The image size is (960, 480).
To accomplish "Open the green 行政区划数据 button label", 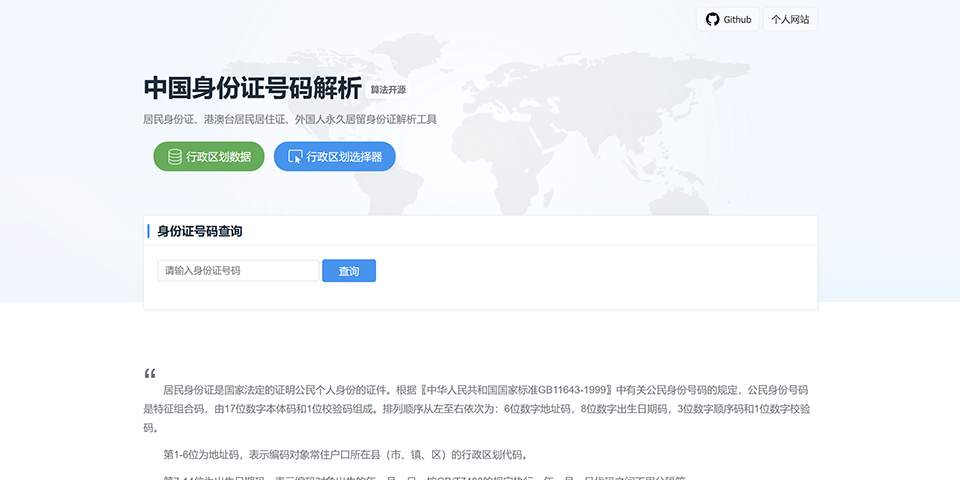I will pos(218,157).
